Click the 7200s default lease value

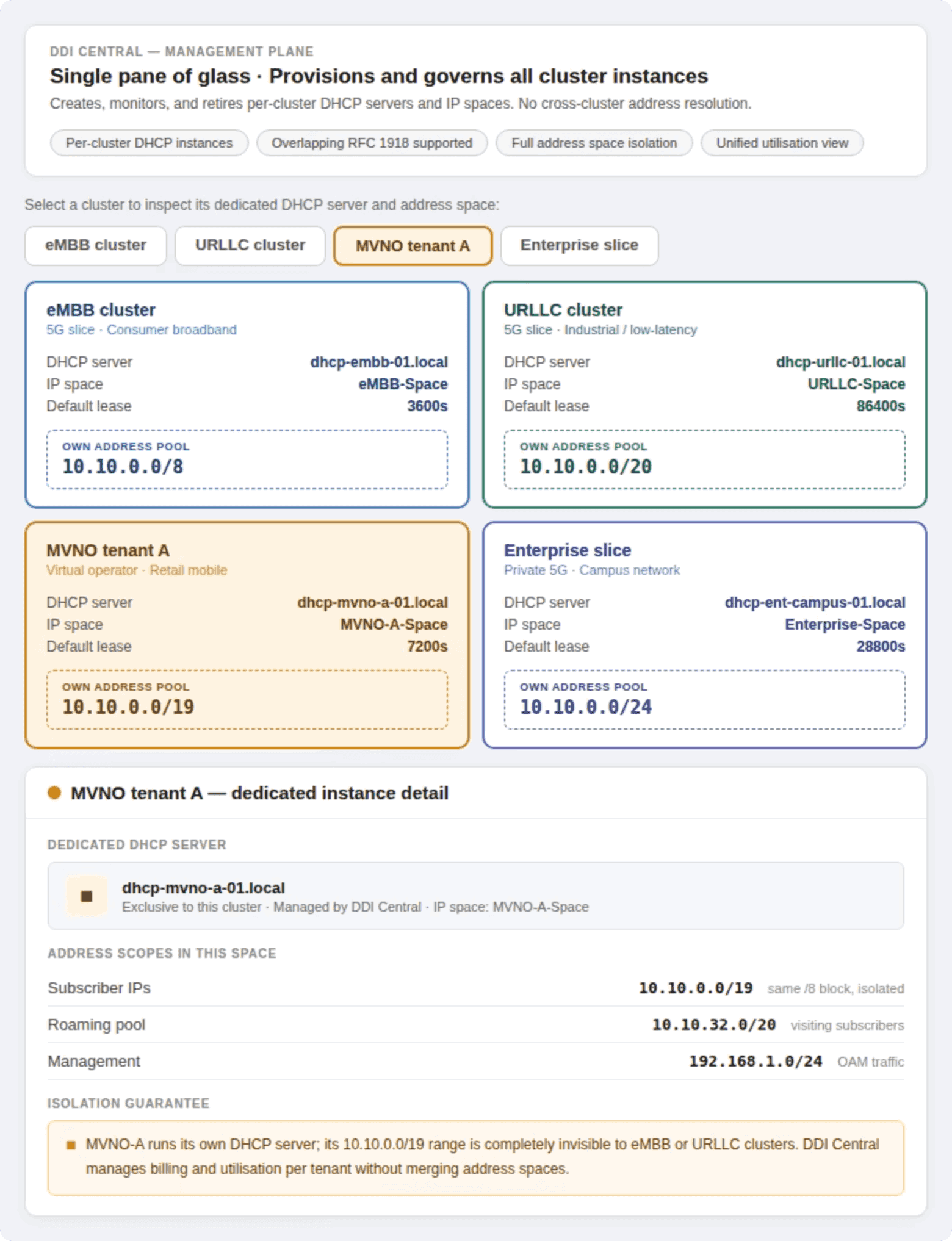pos(427,647)
